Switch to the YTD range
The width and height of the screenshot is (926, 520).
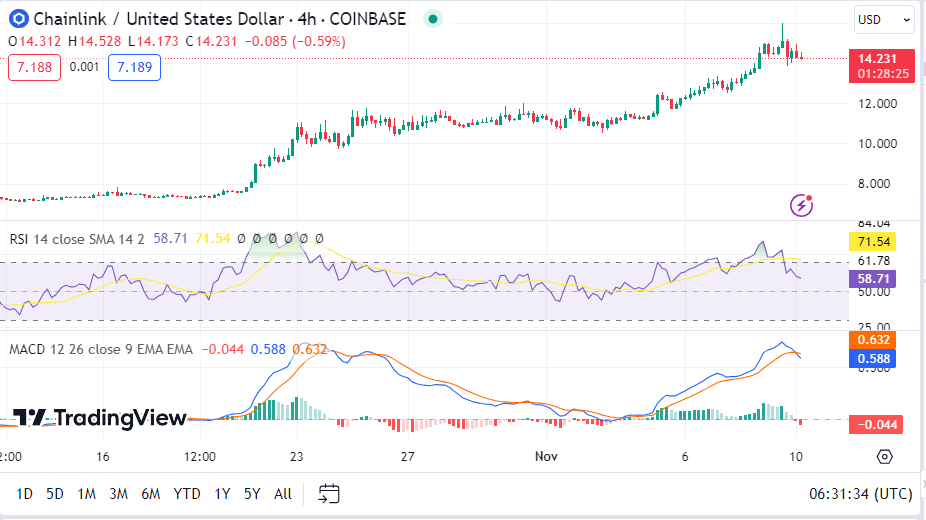187,493
